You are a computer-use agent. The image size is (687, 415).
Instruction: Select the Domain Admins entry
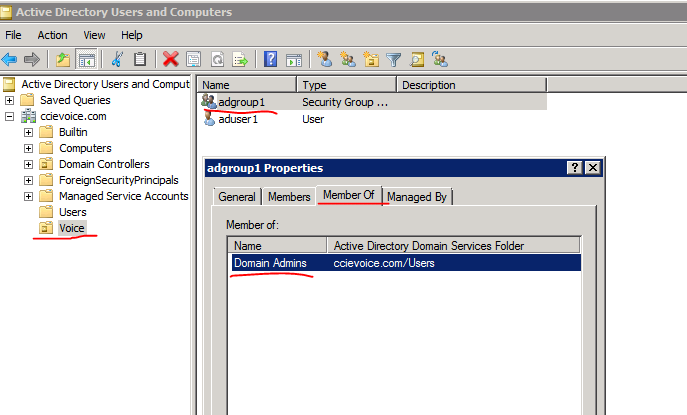click(270, 263)
